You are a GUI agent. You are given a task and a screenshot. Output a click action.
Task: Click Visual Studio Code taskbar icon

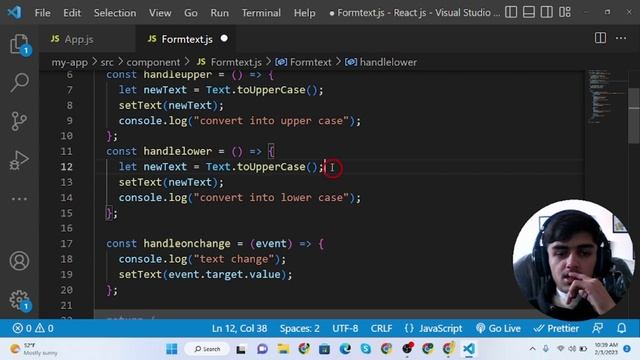pyautogui.click(x=469, y=349)
